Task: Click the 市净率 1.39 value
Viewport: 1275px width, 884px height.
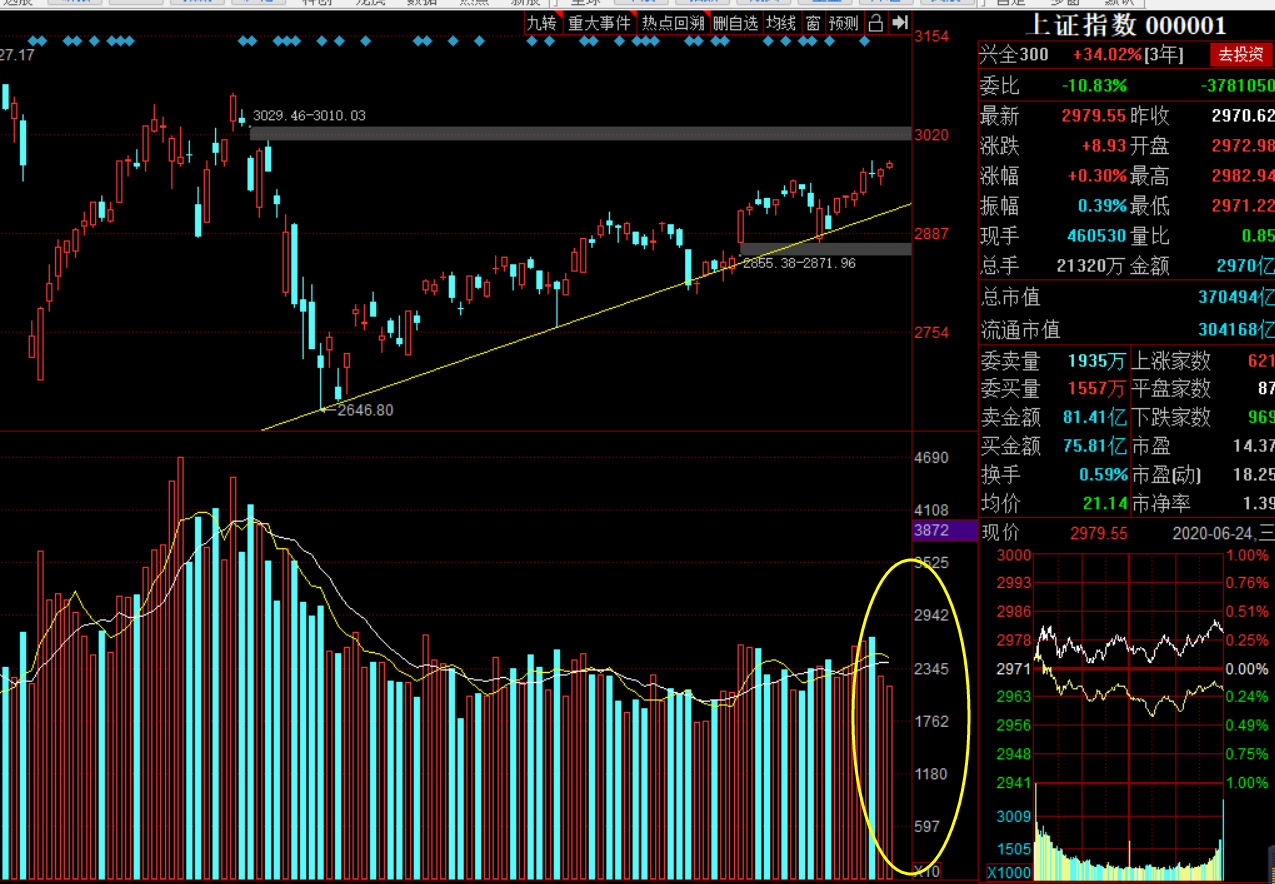Action: (x=1259, y=504)
